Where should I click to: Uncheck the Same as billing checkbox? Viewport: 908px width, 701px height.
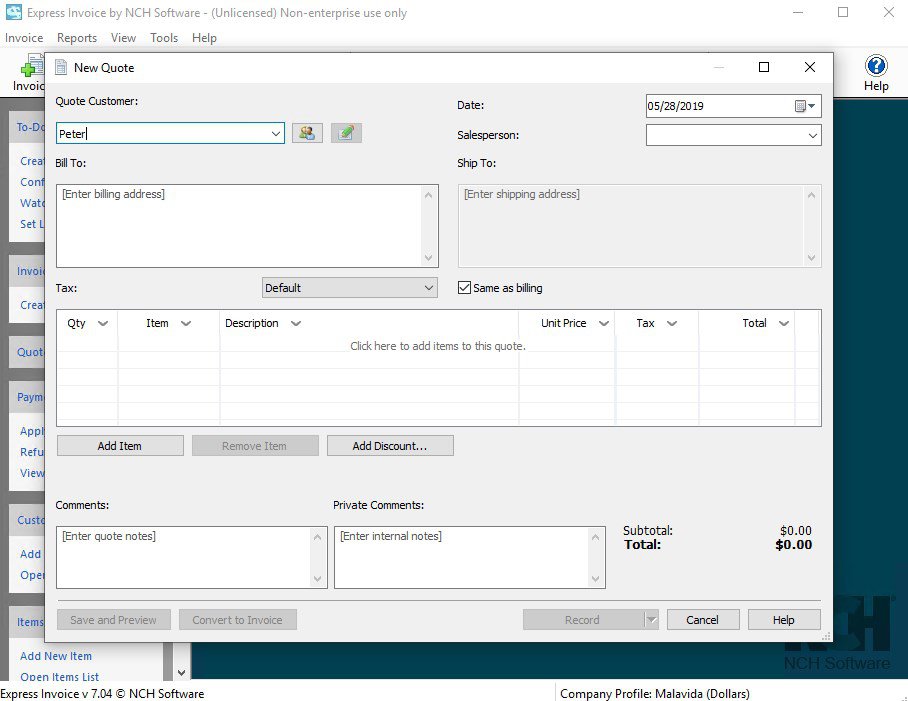tap(464, 287)
